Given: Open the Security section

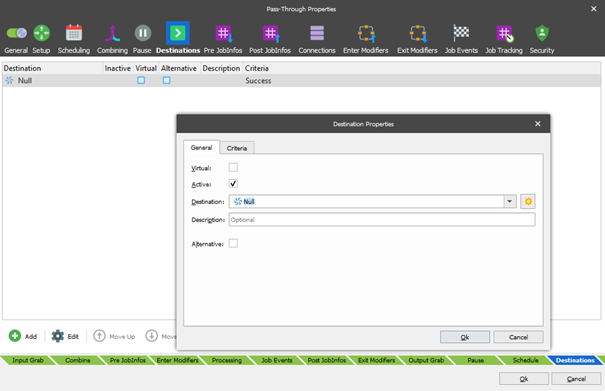Looking at the screenshot, I should (542, 39).
